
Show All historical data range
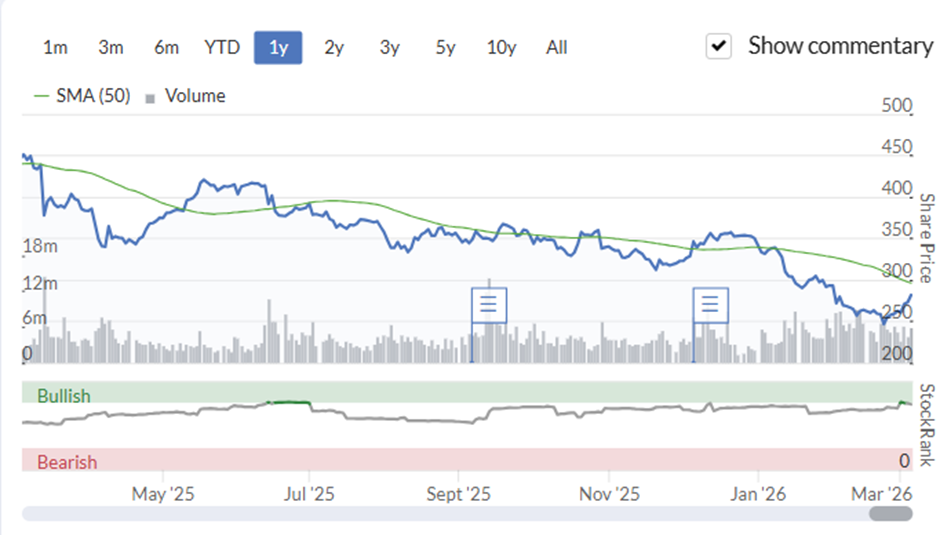click(556, 47)
